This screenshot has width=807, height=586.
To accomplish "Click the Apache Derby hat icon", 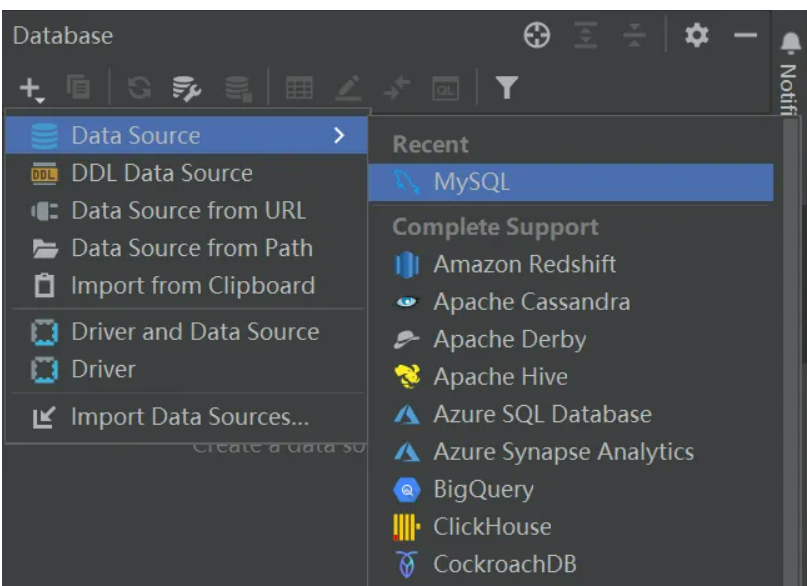I will pyautogui.click(x=407, y=340).
